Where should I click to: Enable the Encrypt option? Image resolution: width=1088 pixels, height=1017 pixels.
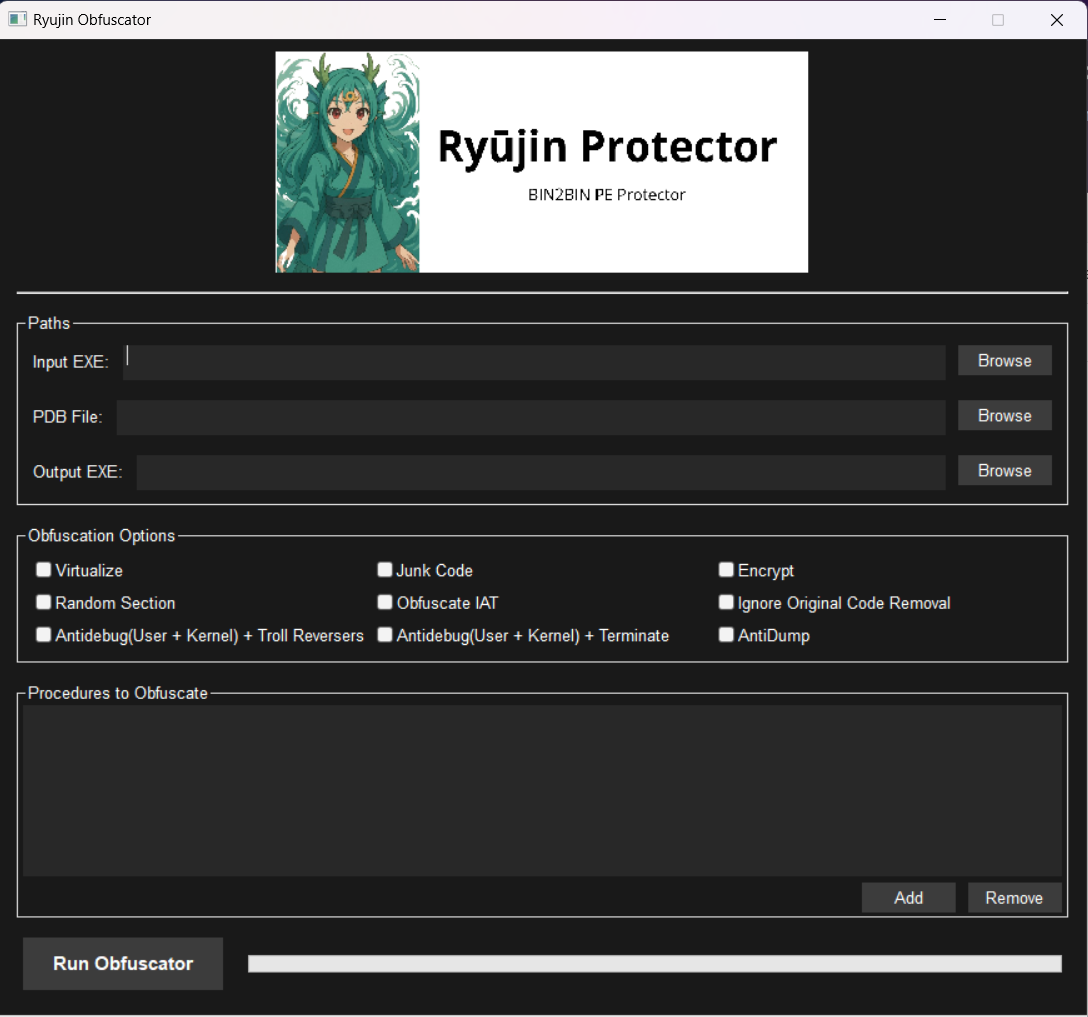[x=726, y=569]
